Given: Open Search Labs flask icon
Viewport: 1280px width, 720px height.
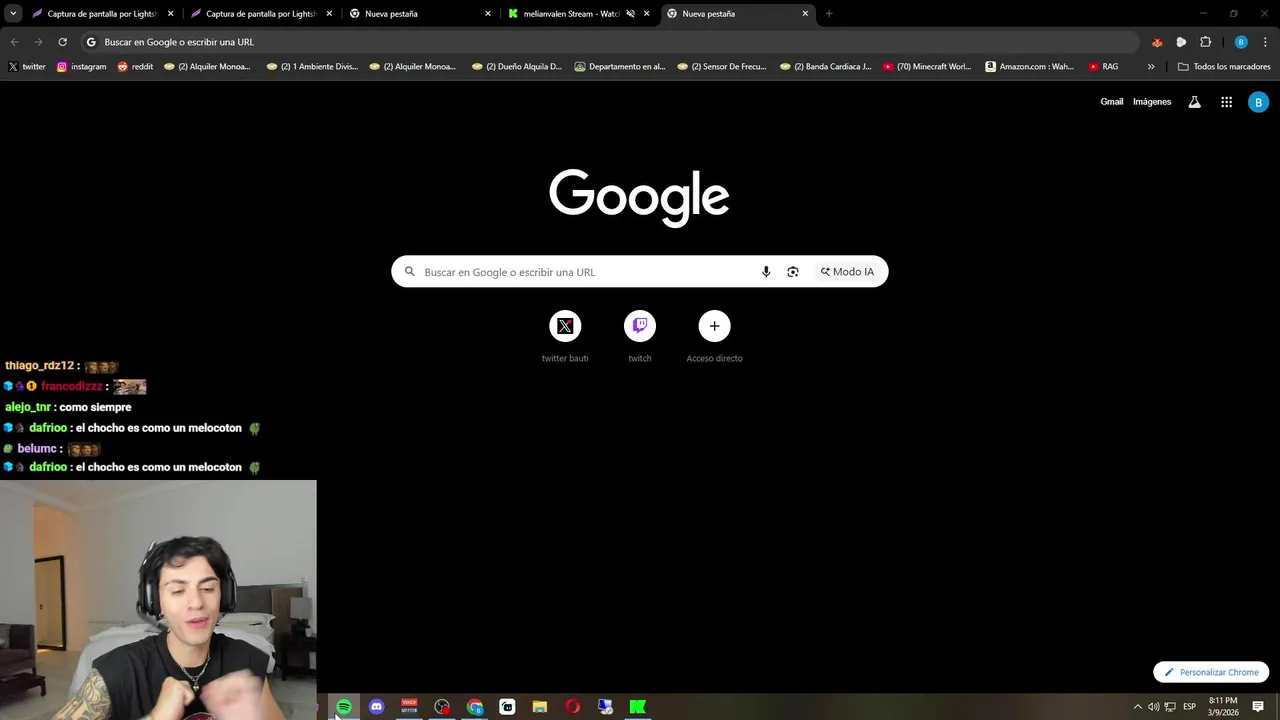Looking at the screenshot, I should (1194, 102).
